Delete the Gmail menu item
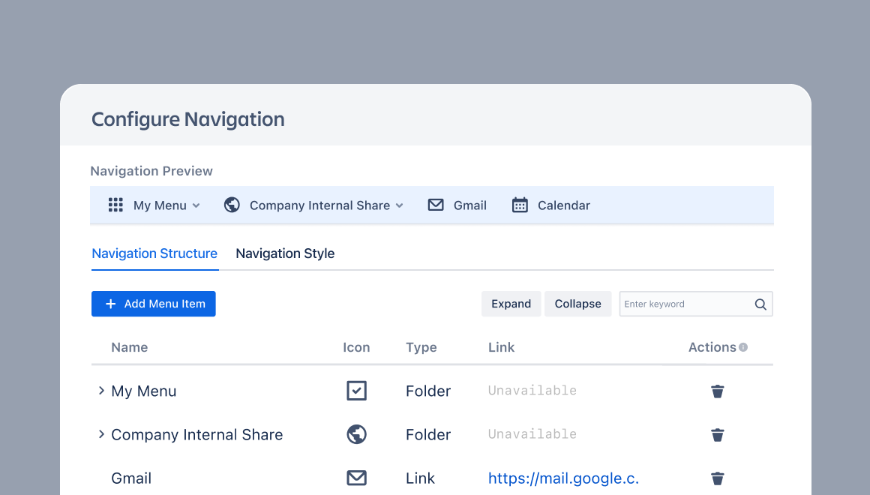This screenshot has width=870, height=495. click(717, 478)
